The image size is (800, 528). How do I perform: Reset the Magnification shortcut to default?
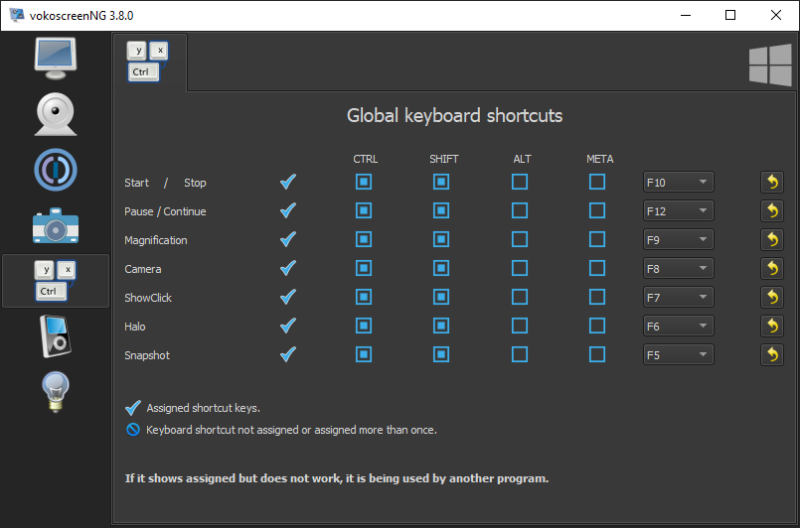pyautogui.click(x=772, y=239)
